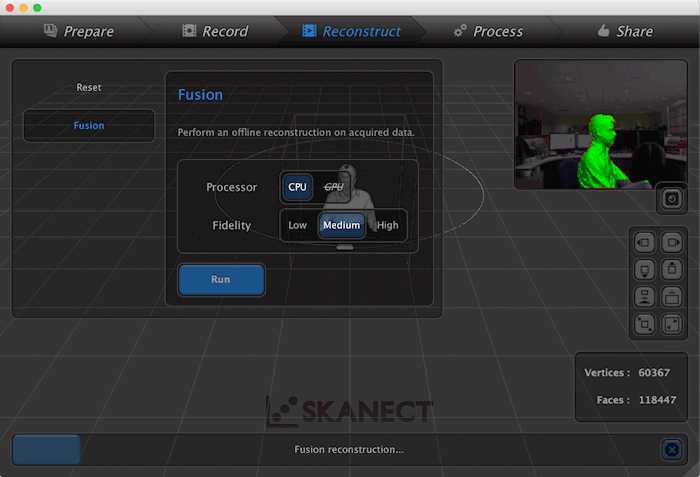Close the window with the red button

10,8
